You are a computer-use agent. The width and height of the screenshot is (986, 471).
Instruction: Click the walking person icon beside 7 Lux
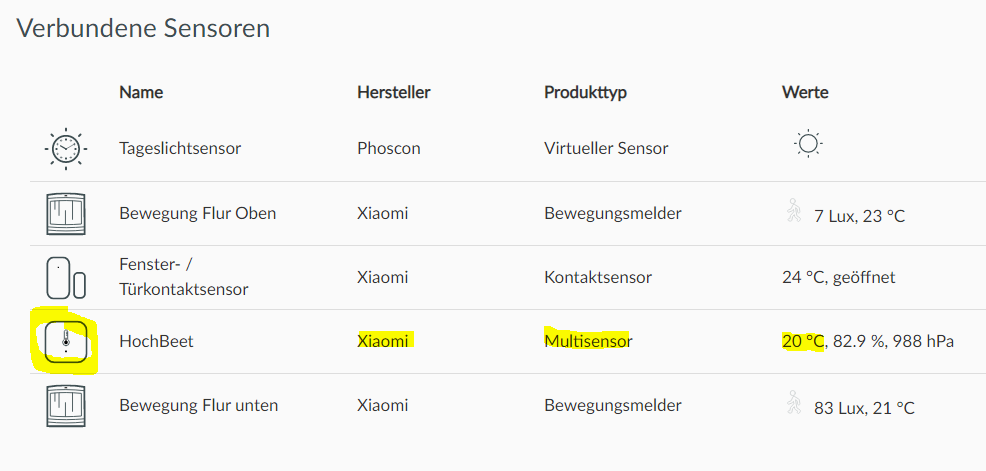tap(794, 210)
